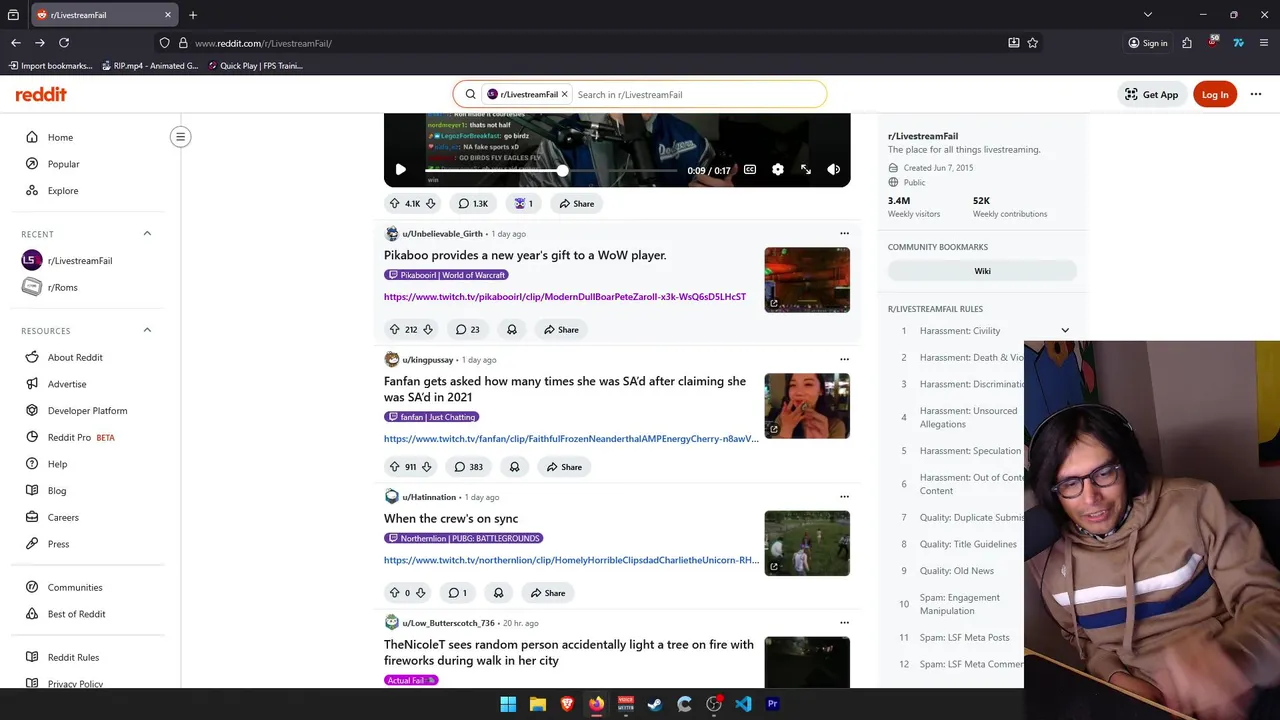The height and width of the screenshot is (720, 1280).
Task: Select Pikabooirl World of Warcraft flair
Action: coord(446,275)
